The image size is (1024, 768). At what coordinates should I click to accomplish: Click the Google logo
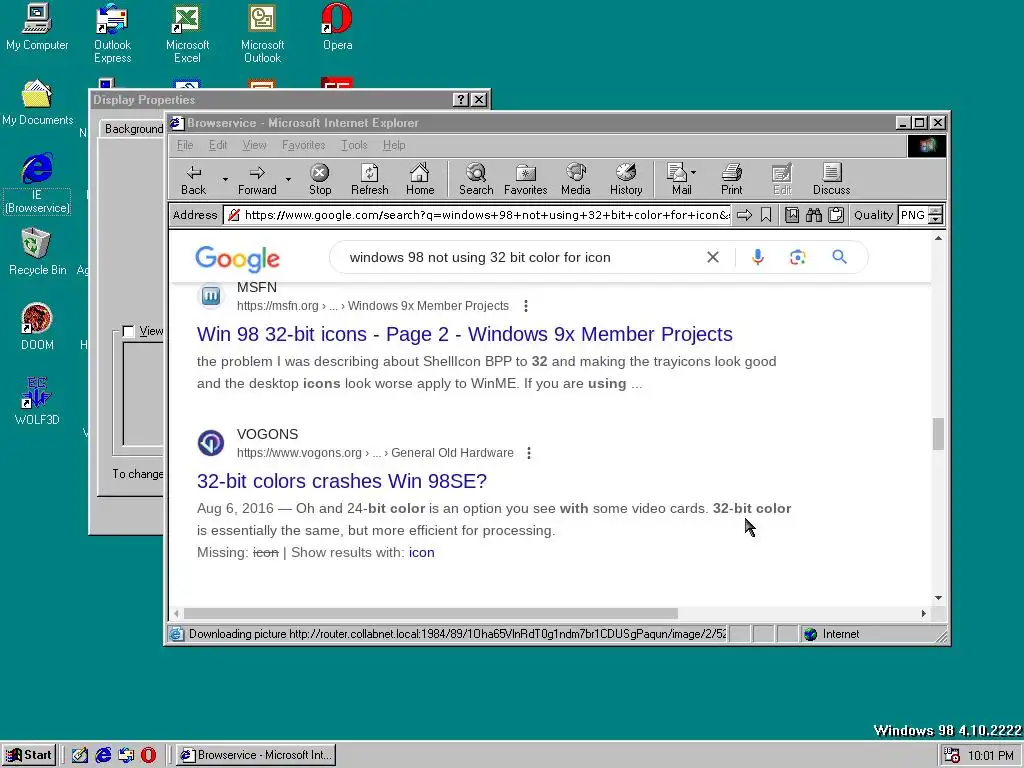238,259
